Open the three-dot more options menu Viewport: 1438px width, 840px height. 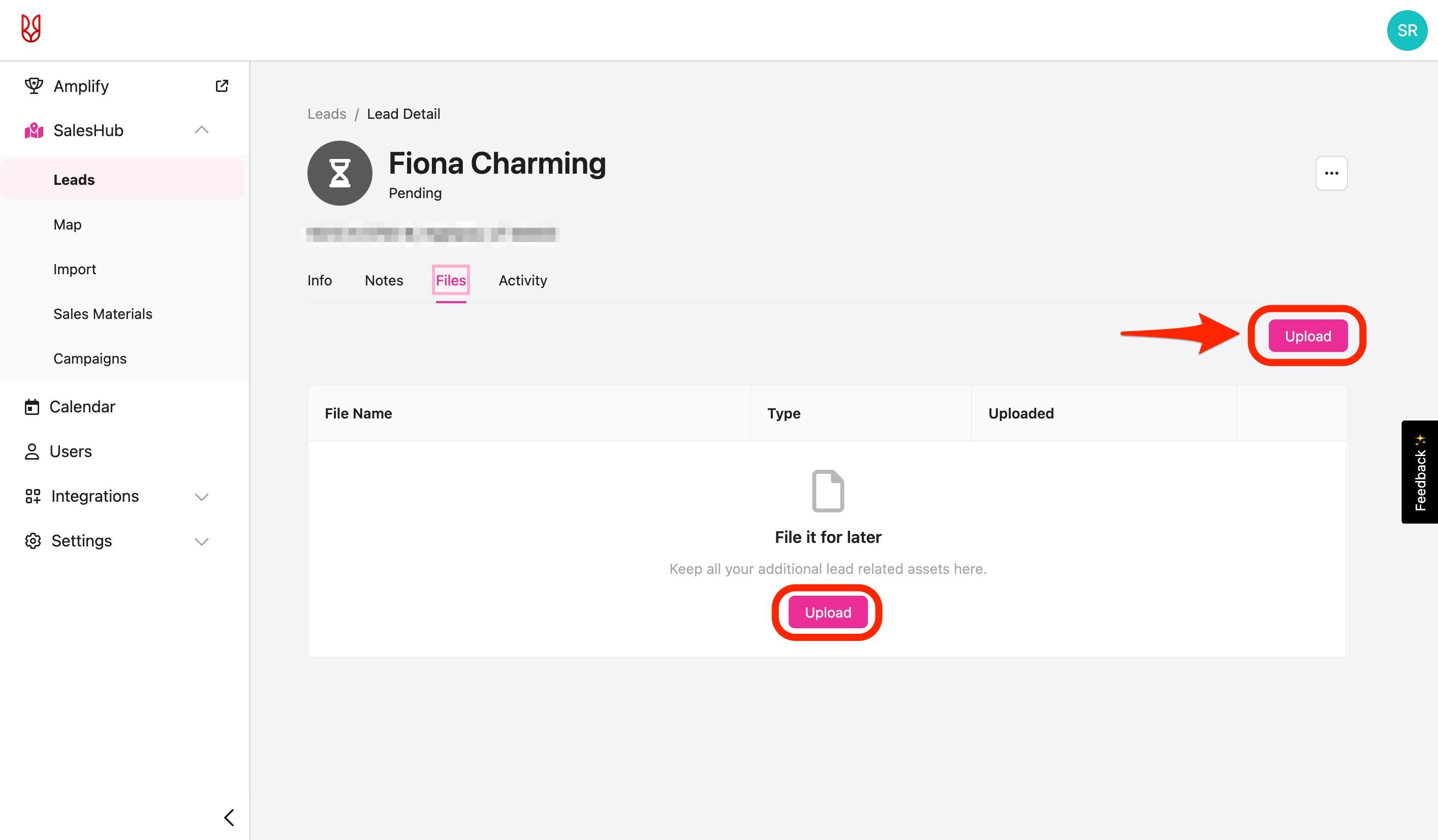[x=1331, y=173]
